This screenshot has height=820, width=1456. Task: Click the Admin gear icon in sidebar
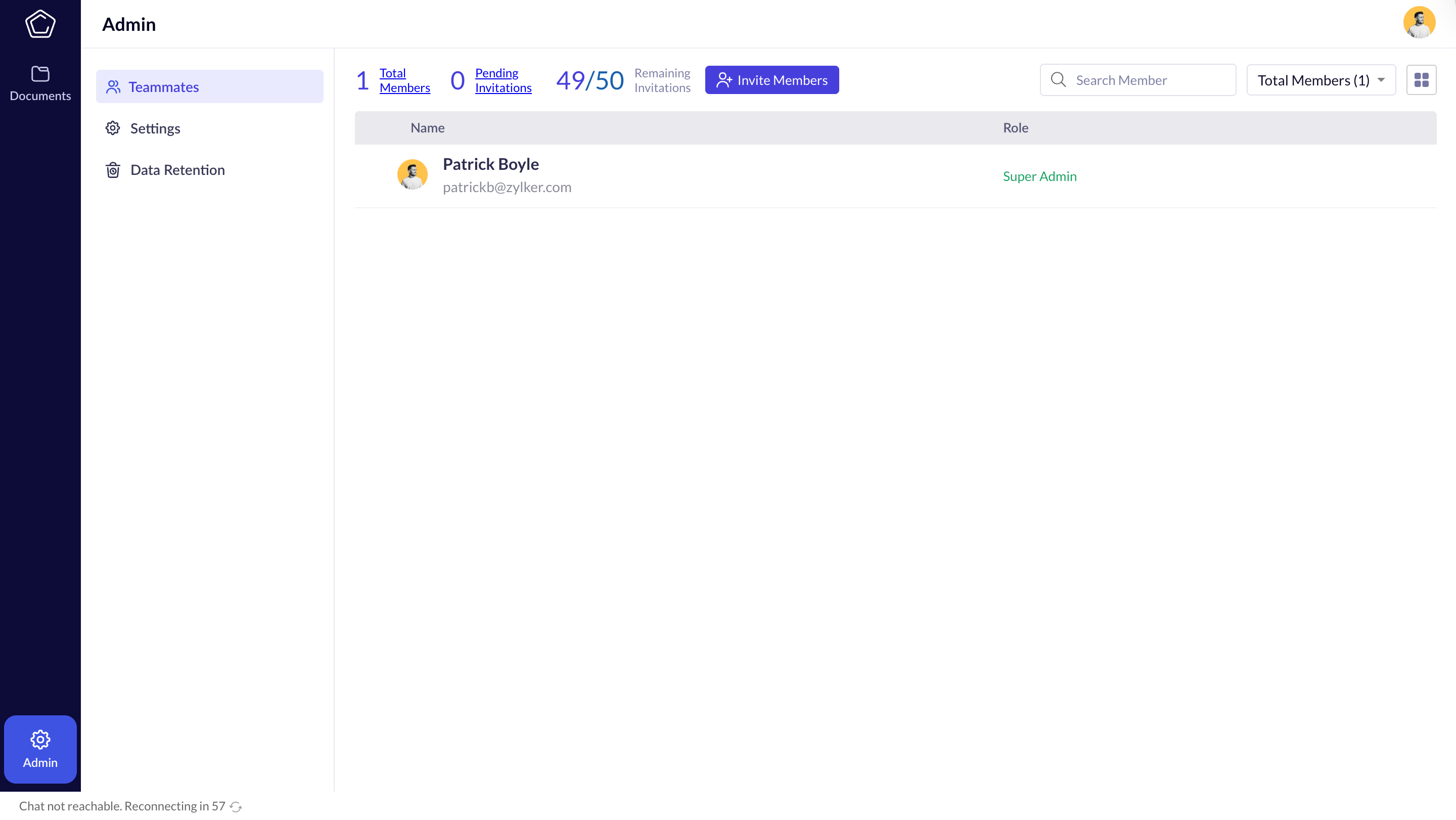(40, 739)
